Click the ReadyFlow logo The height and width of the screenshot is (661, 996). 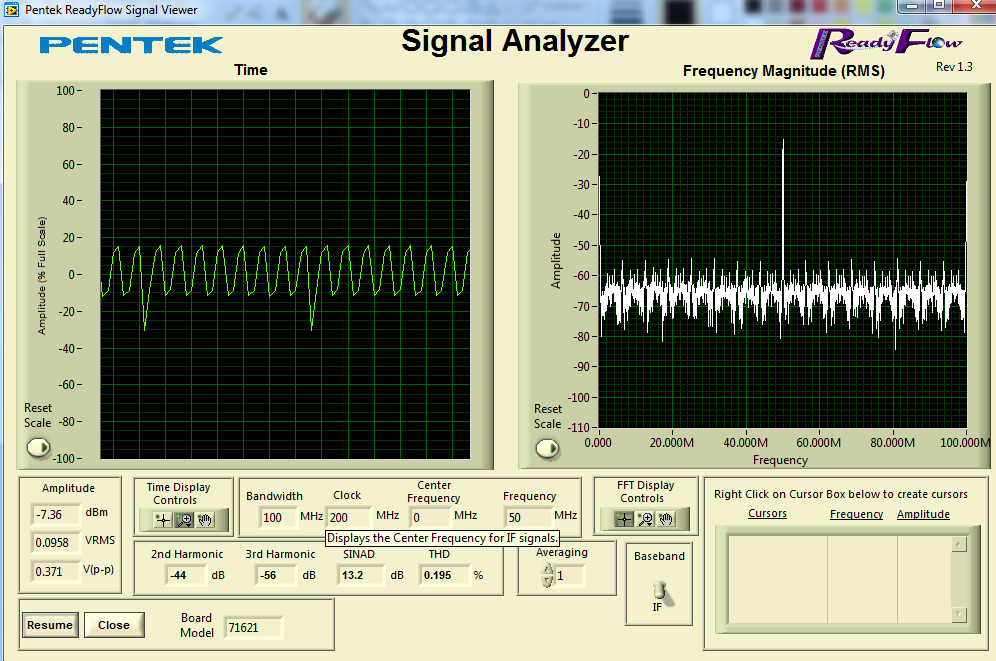[x=887, y=43]
